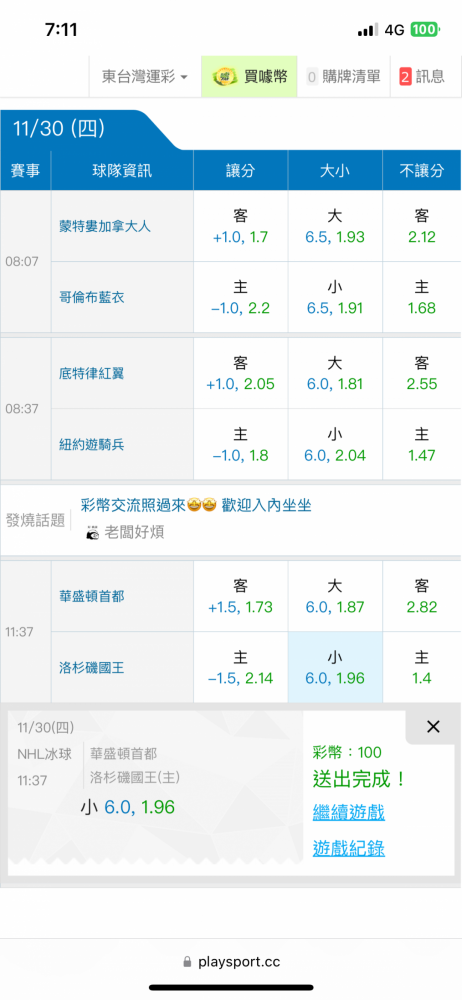Tap the battery indicator in status bar

pos(425,30)
